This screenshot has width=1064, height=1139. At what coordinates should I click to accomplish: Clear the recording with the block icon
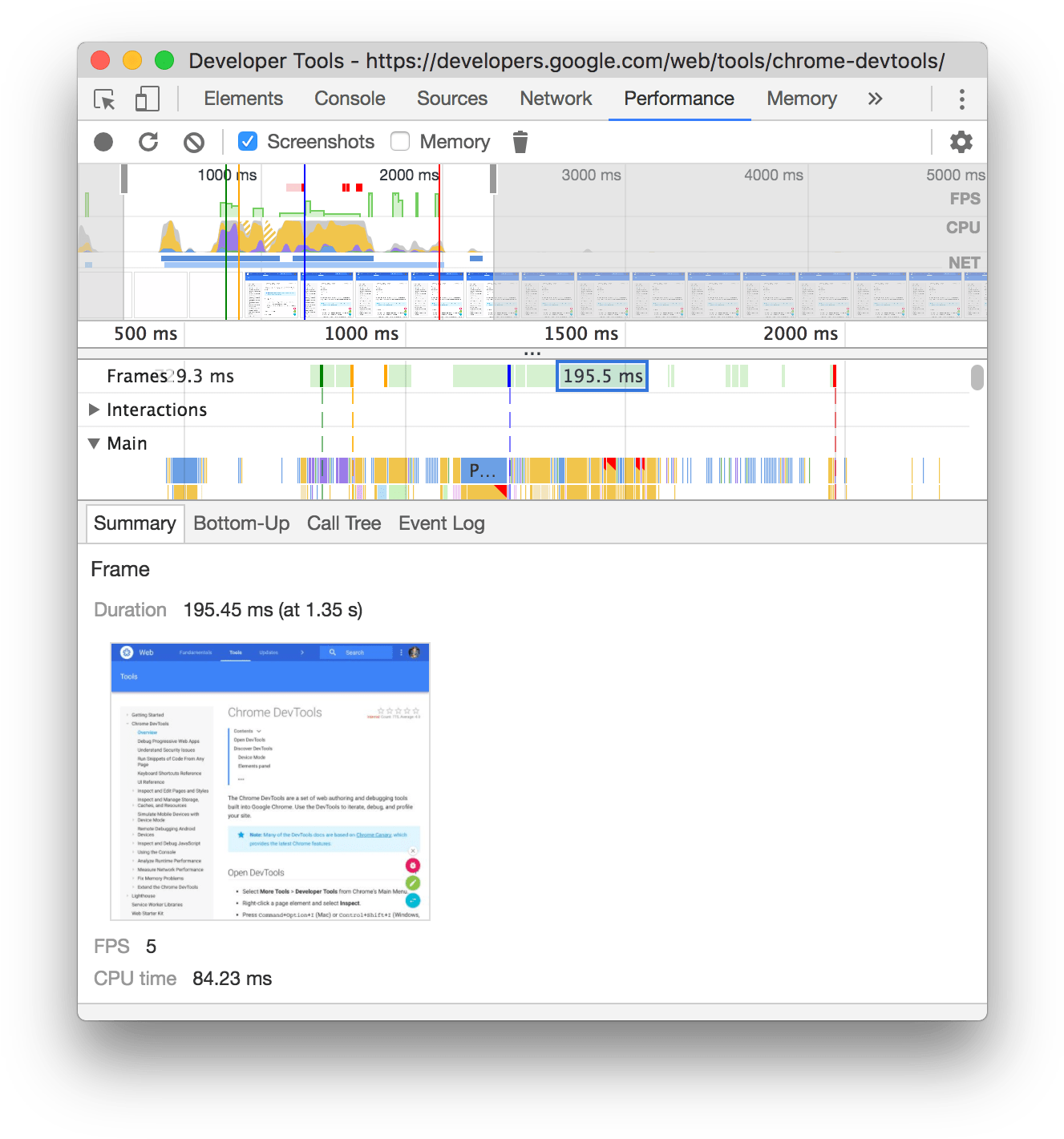pyautogui.click(x=193, y=142)
